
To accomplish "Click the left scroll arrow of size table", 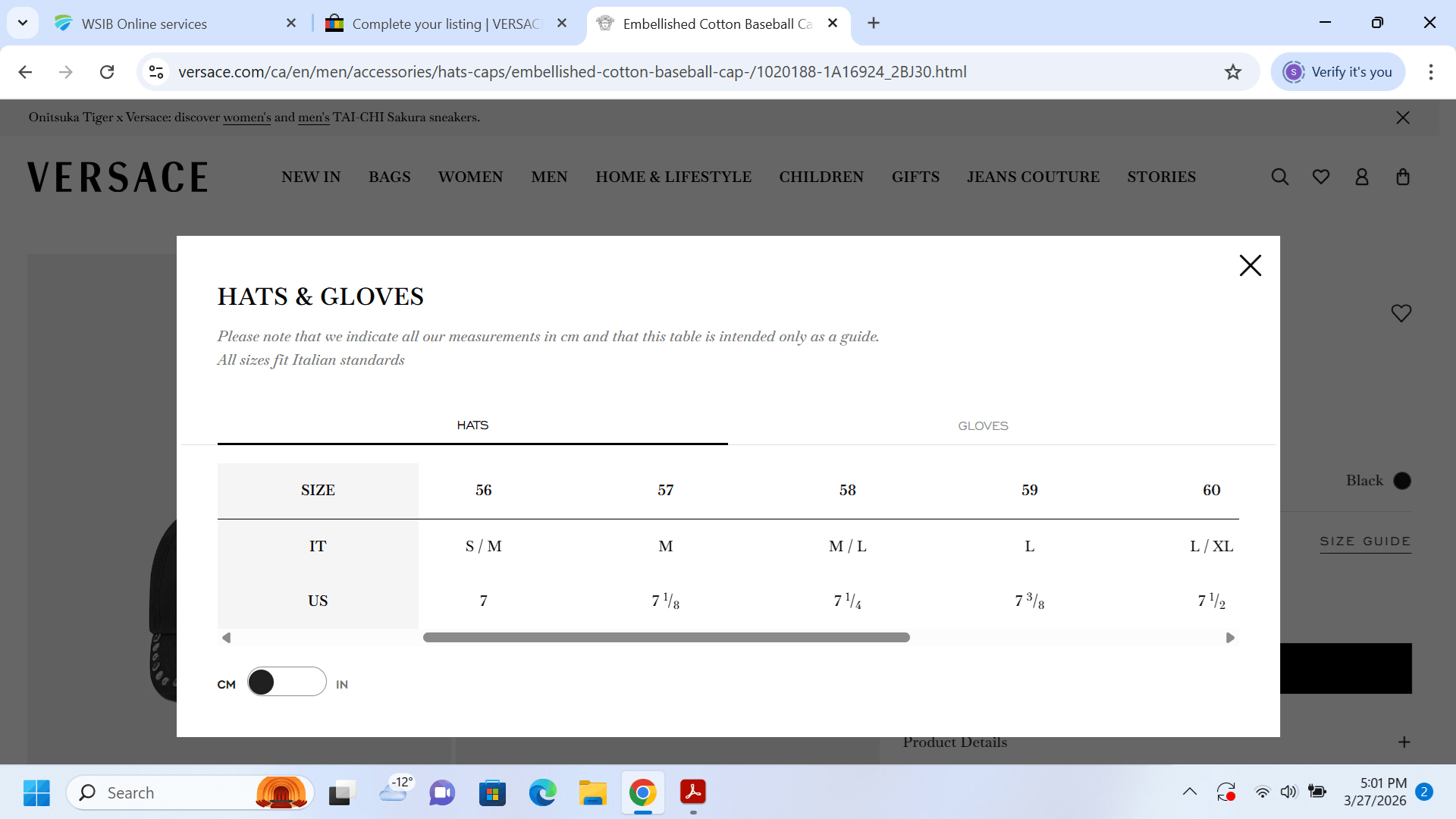I will [x=226, y=638].
